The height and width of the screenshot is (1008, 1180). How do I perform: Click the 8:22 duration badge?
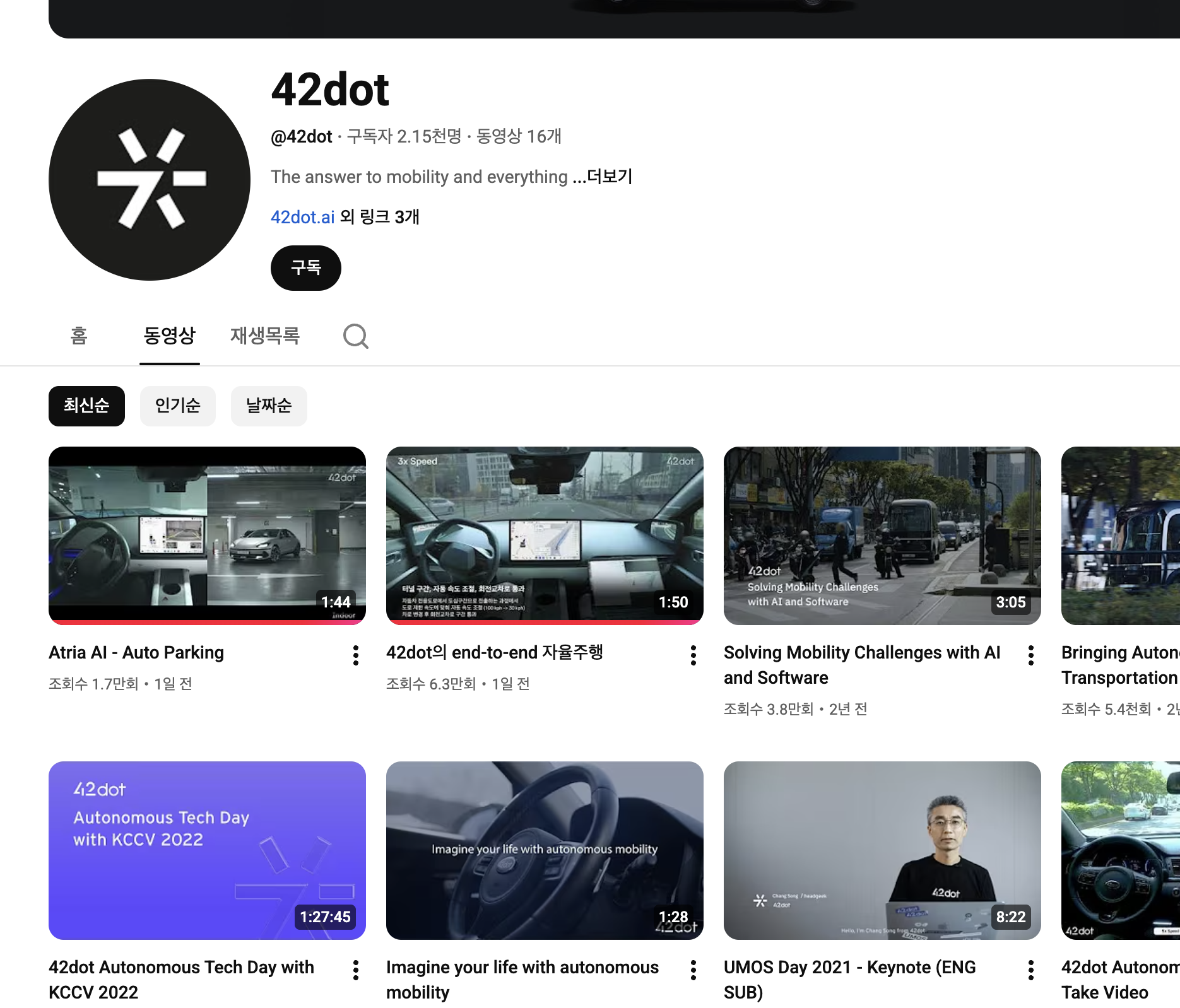click(1011, 917)
